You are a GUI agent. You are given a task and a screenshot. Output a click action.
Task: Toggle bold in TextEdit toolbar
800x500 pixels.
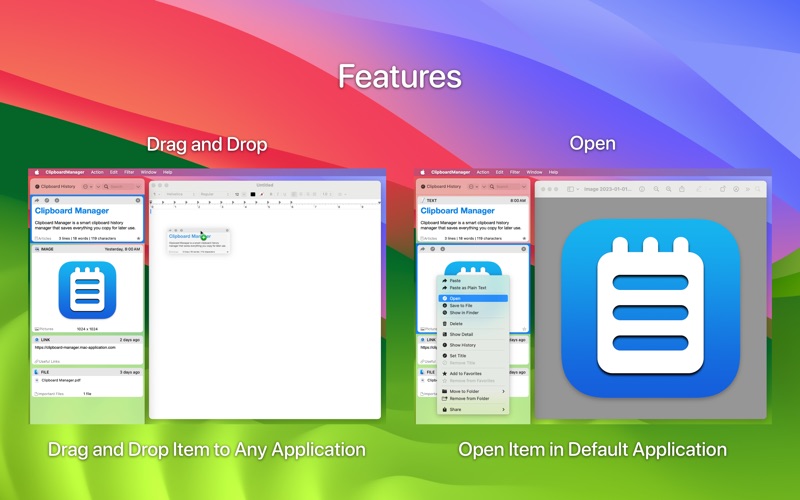pyautogui.click(x=271, y=194)
